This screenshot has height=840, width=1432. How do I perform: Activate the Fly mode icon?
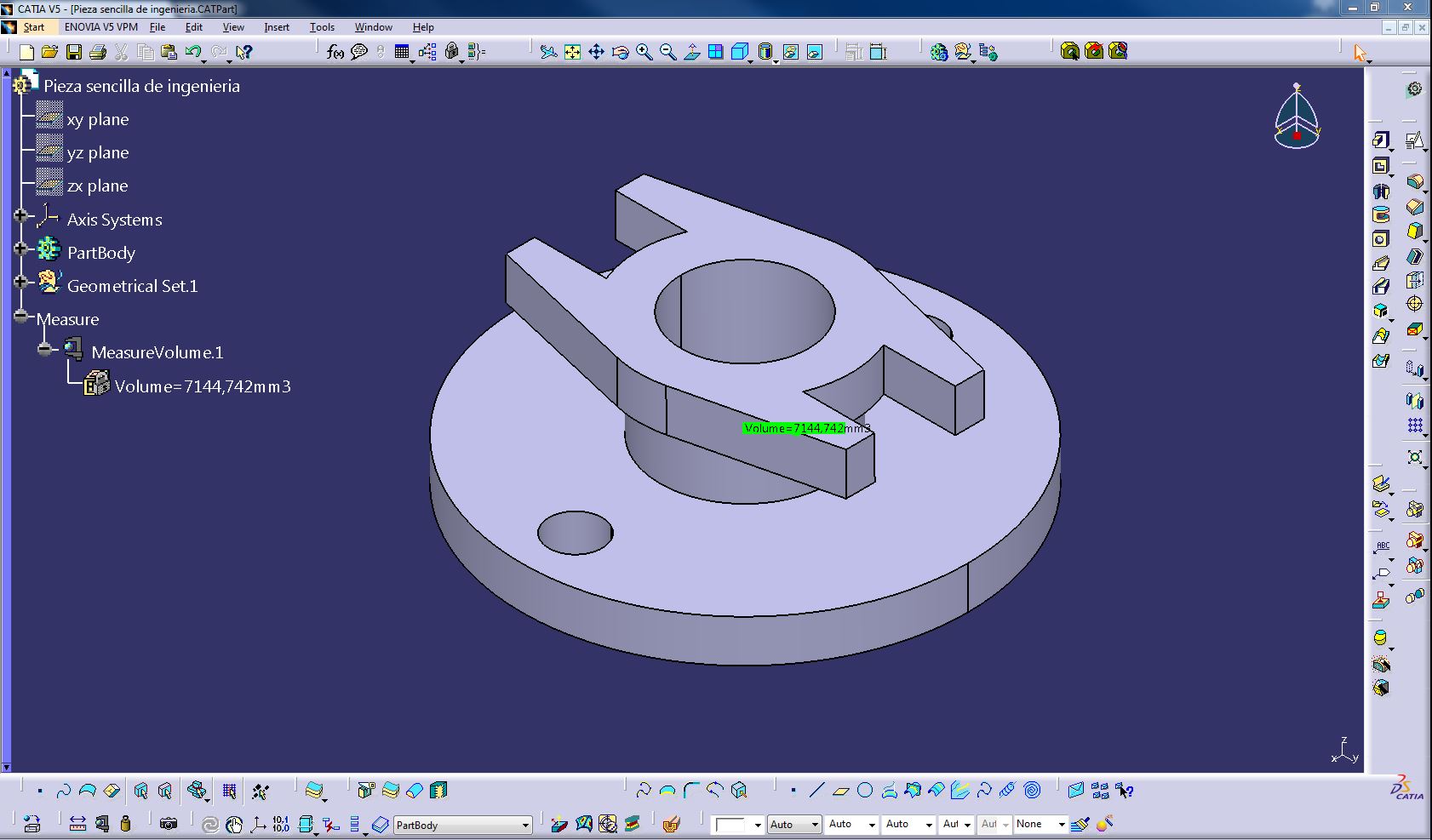(x=548, y=53)
